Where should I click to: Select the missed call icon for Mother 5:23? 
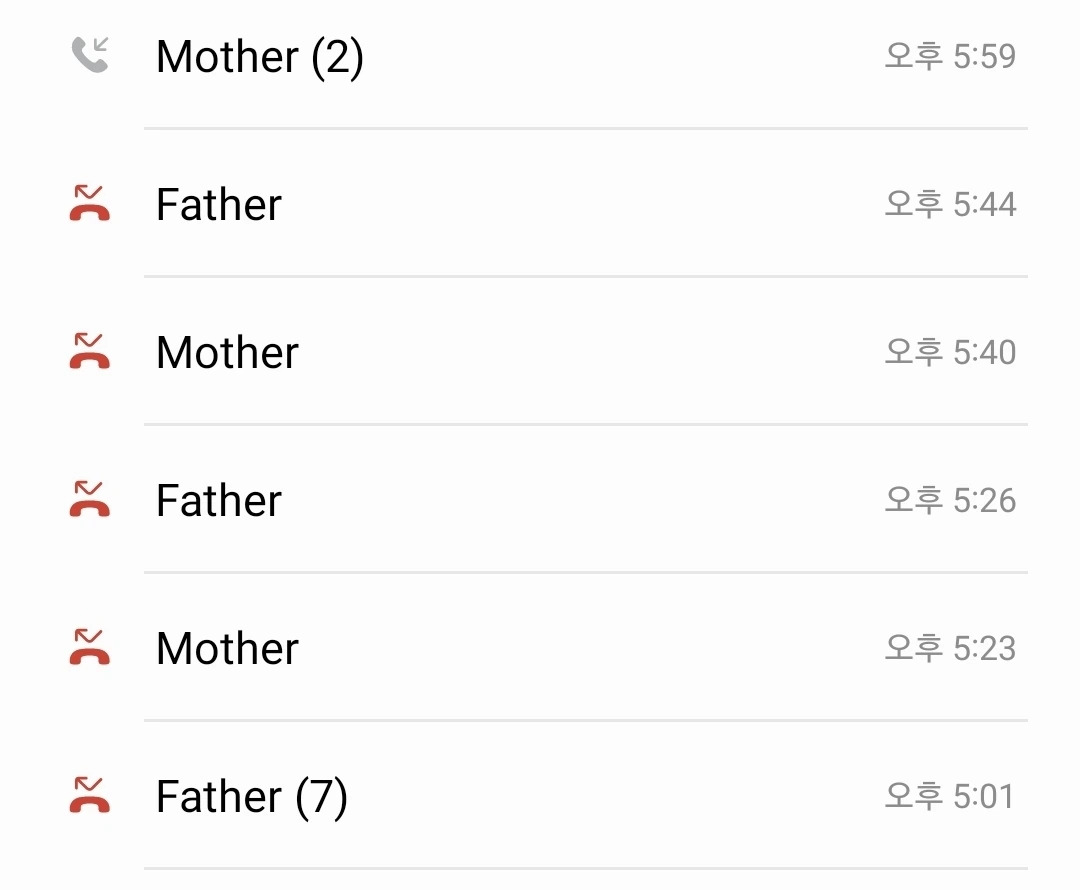90,647
